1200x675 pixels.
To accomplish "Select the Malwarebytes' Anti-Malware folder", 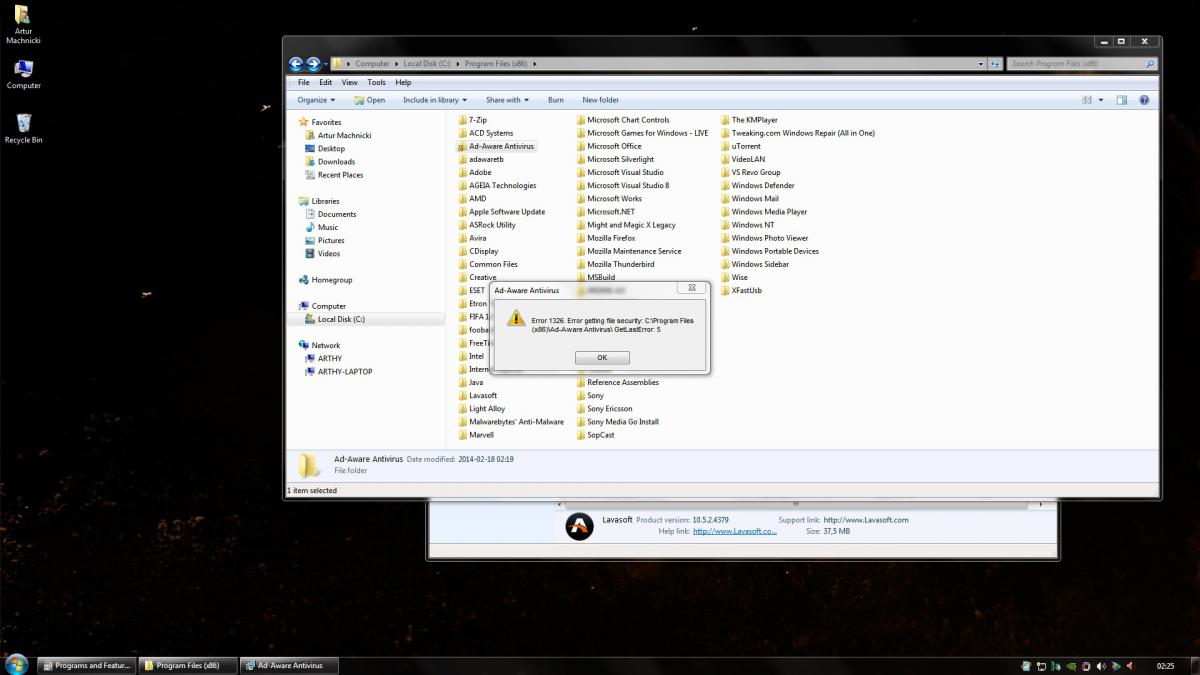I will pos(511,422).
